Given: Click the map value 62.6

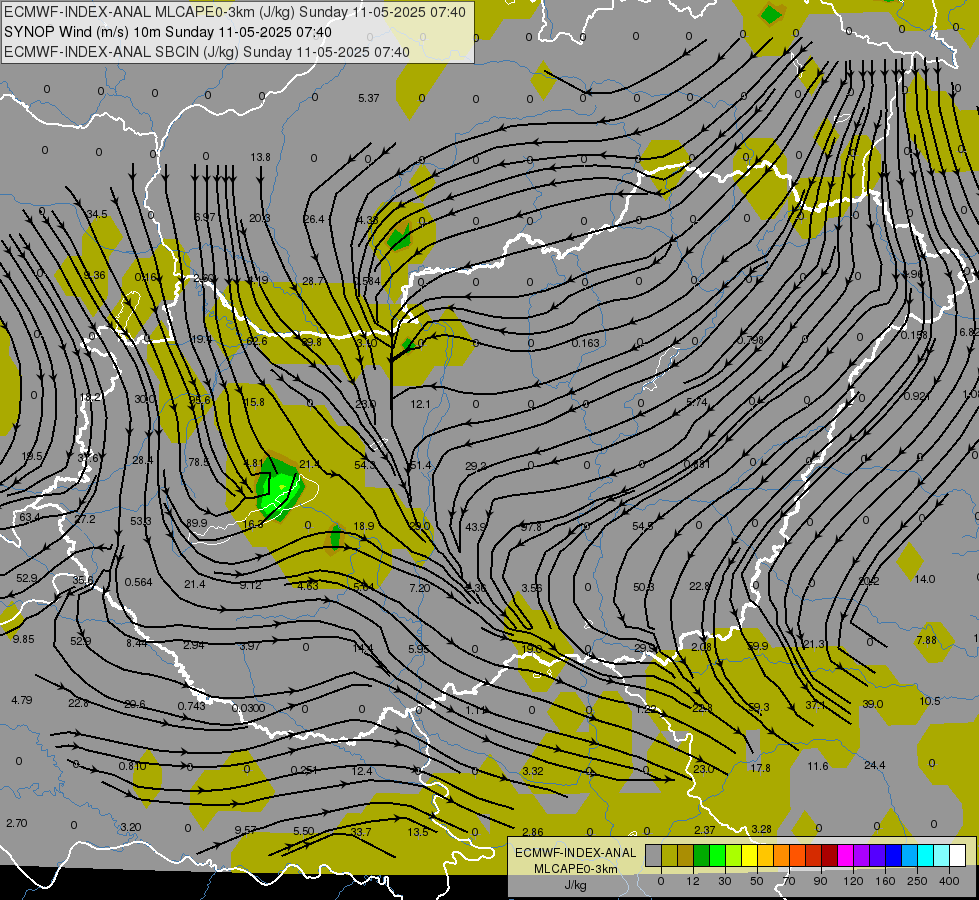Looking at the screenshot, I should pyautogui.click(x=257, y=341).
